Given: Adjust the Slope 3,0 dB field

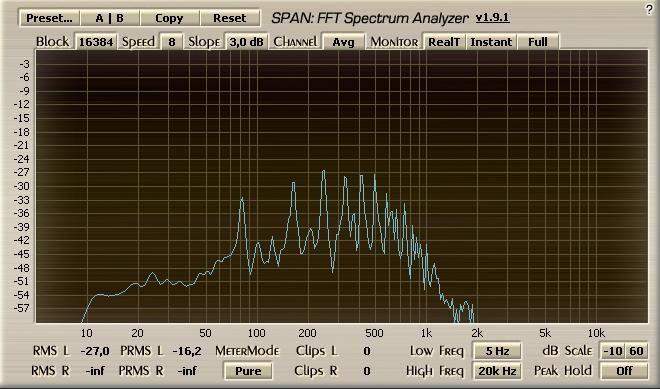Looking at the screenshot, I should tap(246, 42).
